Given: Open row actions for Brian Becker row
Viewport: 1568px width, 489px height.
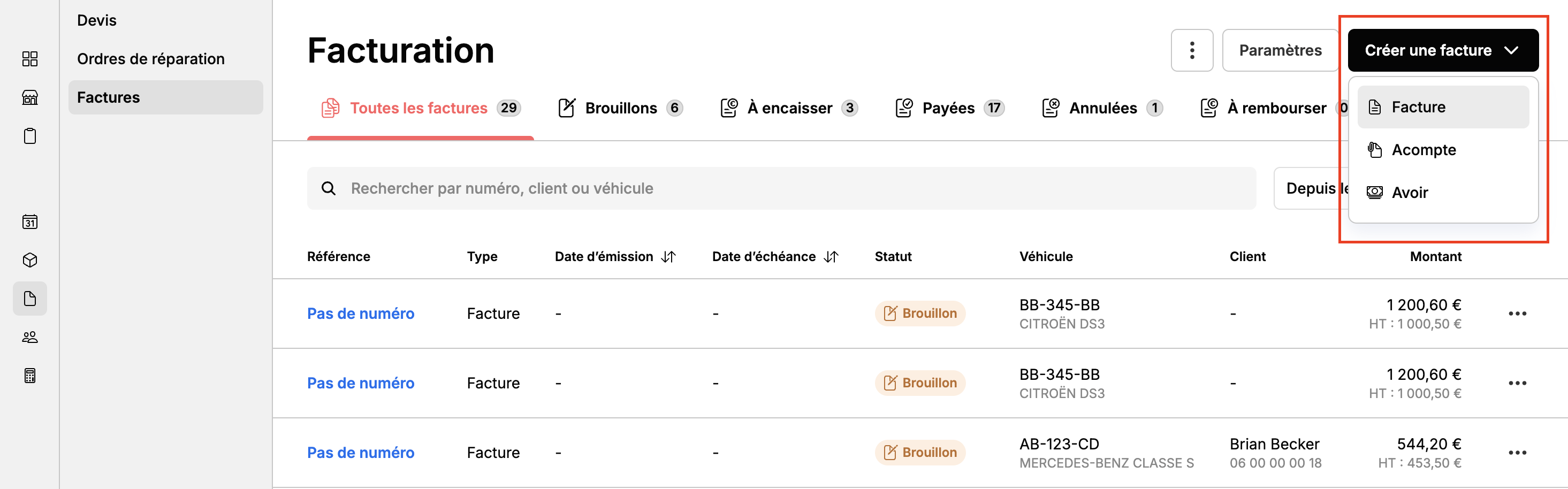Looking at the screenshot, I should (1518, 453).
